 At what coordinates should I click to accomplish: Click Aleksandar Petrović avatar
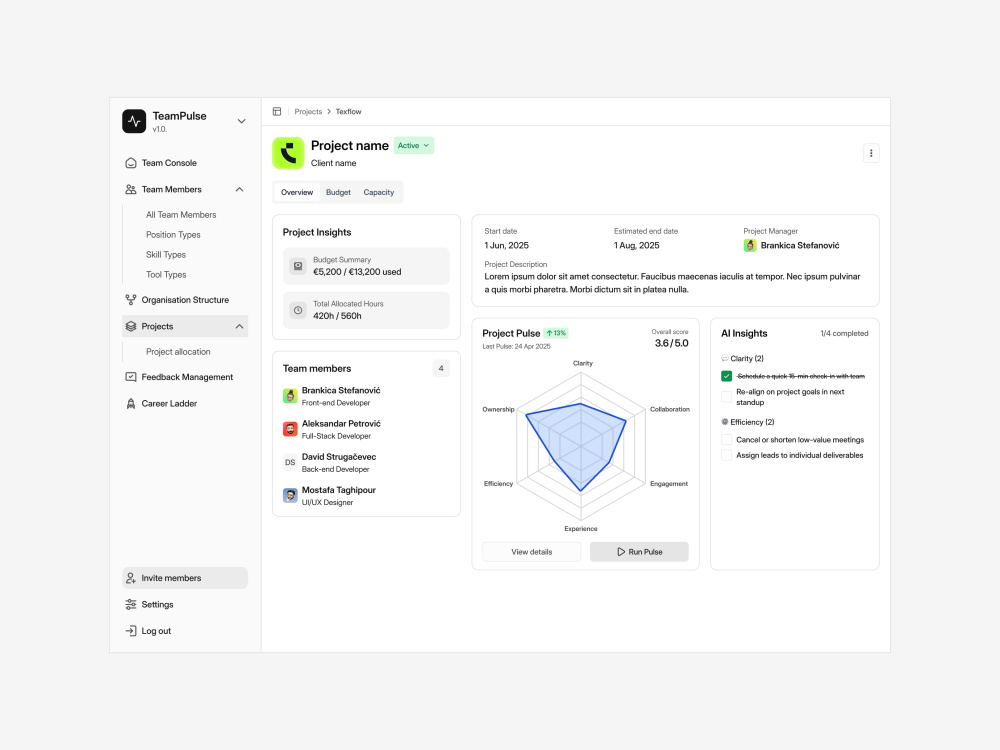click(x=290, y=429)
